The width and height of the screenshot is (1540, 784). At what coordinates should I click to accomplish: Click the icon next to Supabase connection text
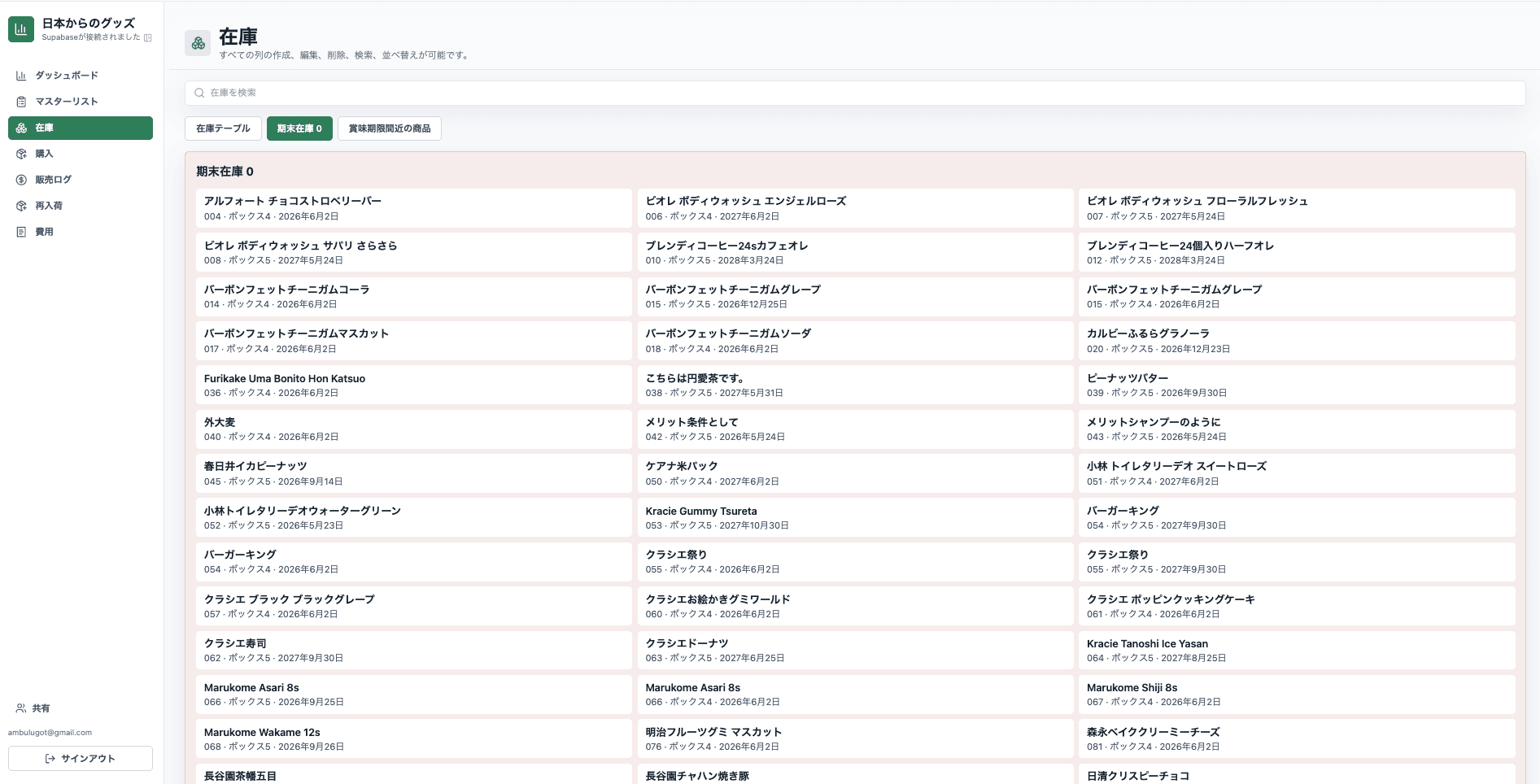click(148, 37)
